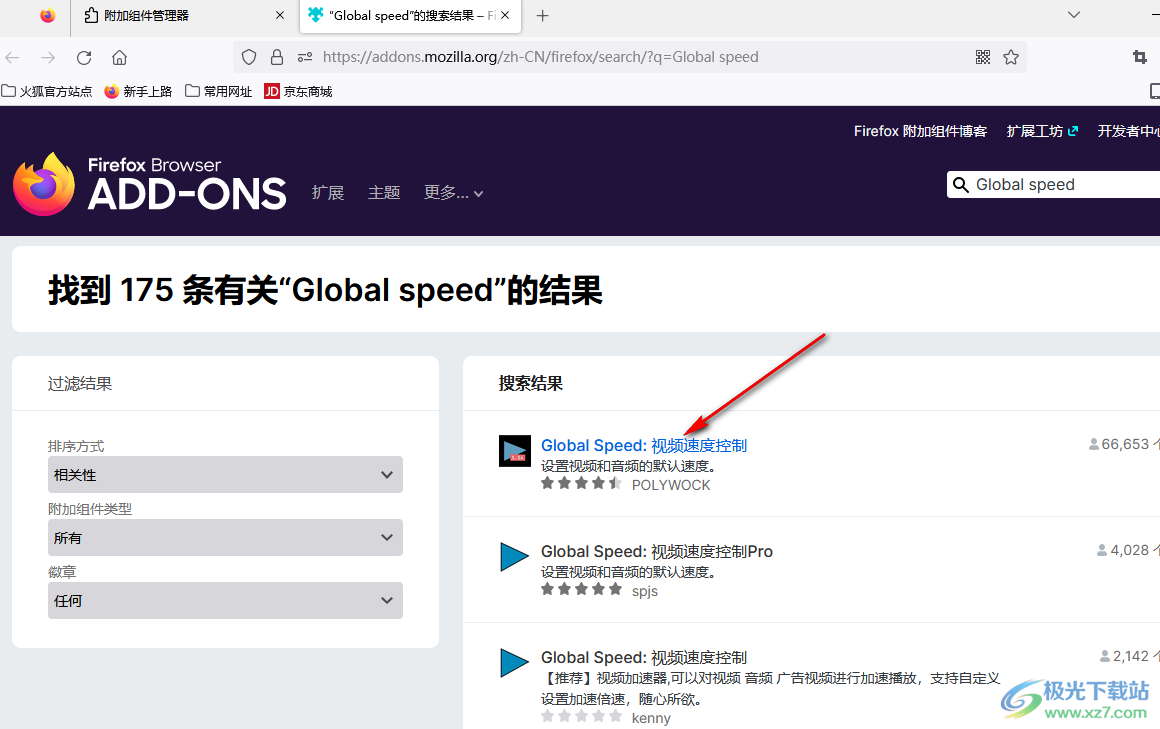Click author name POLYWOCK
The image size is (1160, 729).
pyautogui.click(x=671, y=485)
